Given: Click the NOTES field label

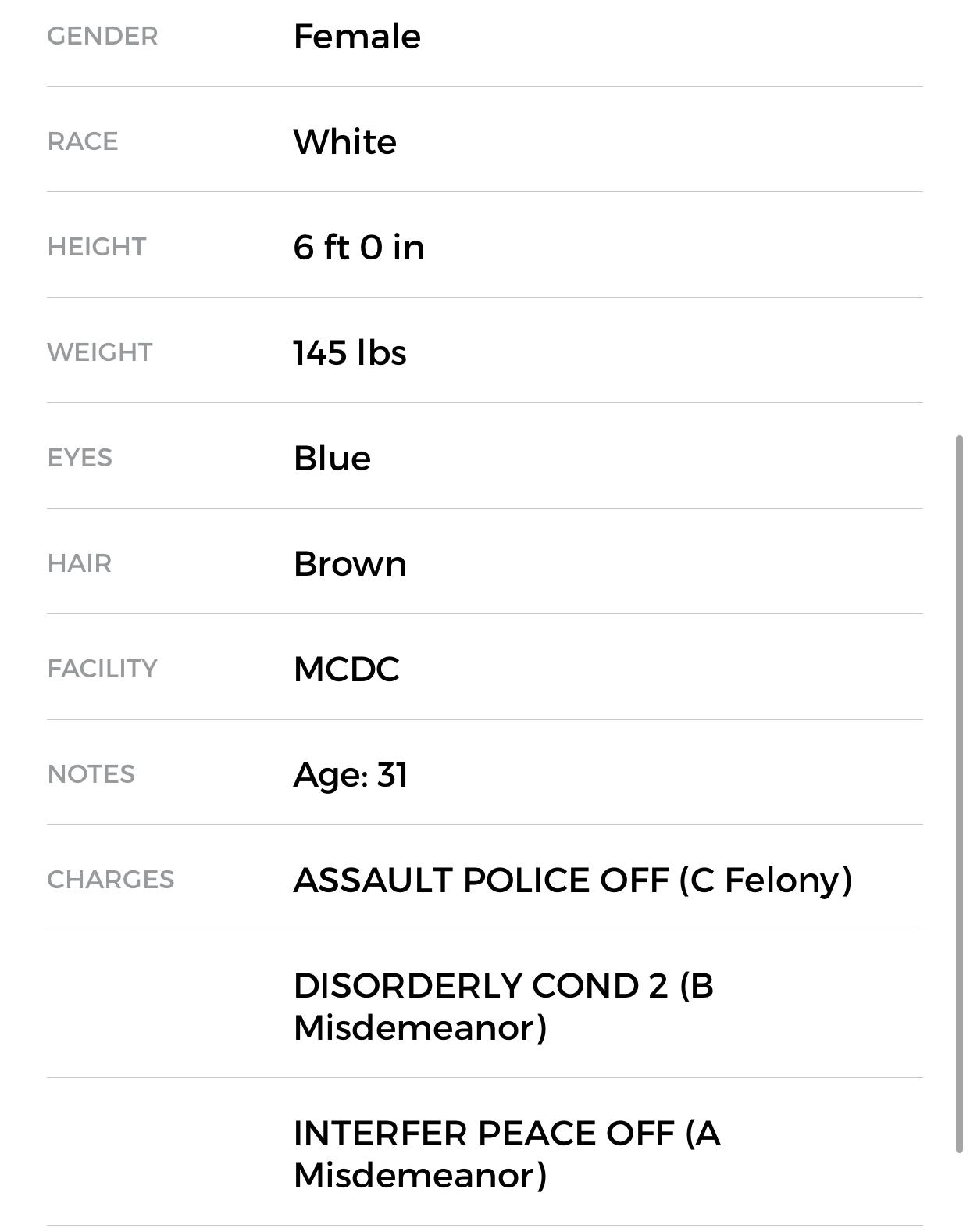Looking at the screenshot, I should coord(91,774).
